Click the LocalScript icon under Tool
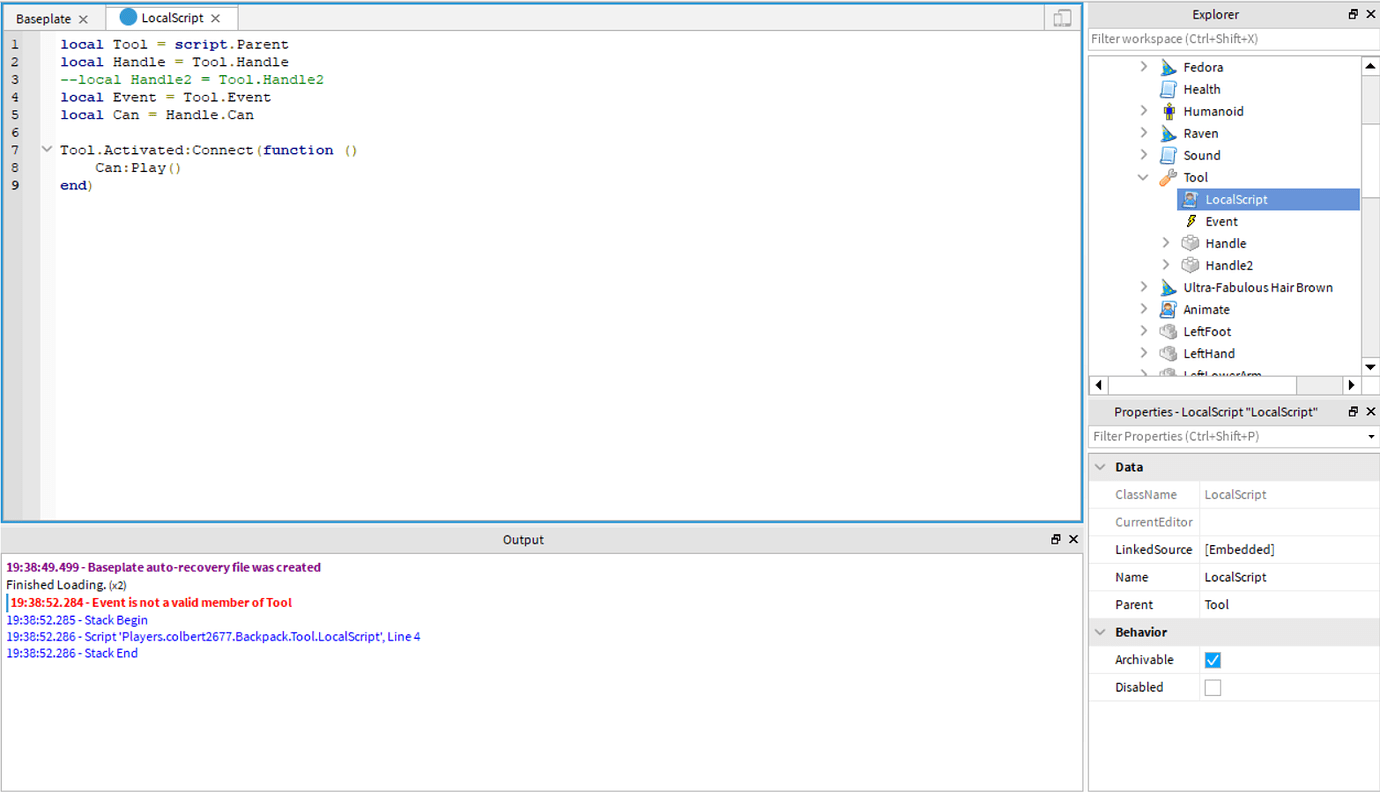The image size is (1380, 792). pyautogui.click(x=1190, y=199)
